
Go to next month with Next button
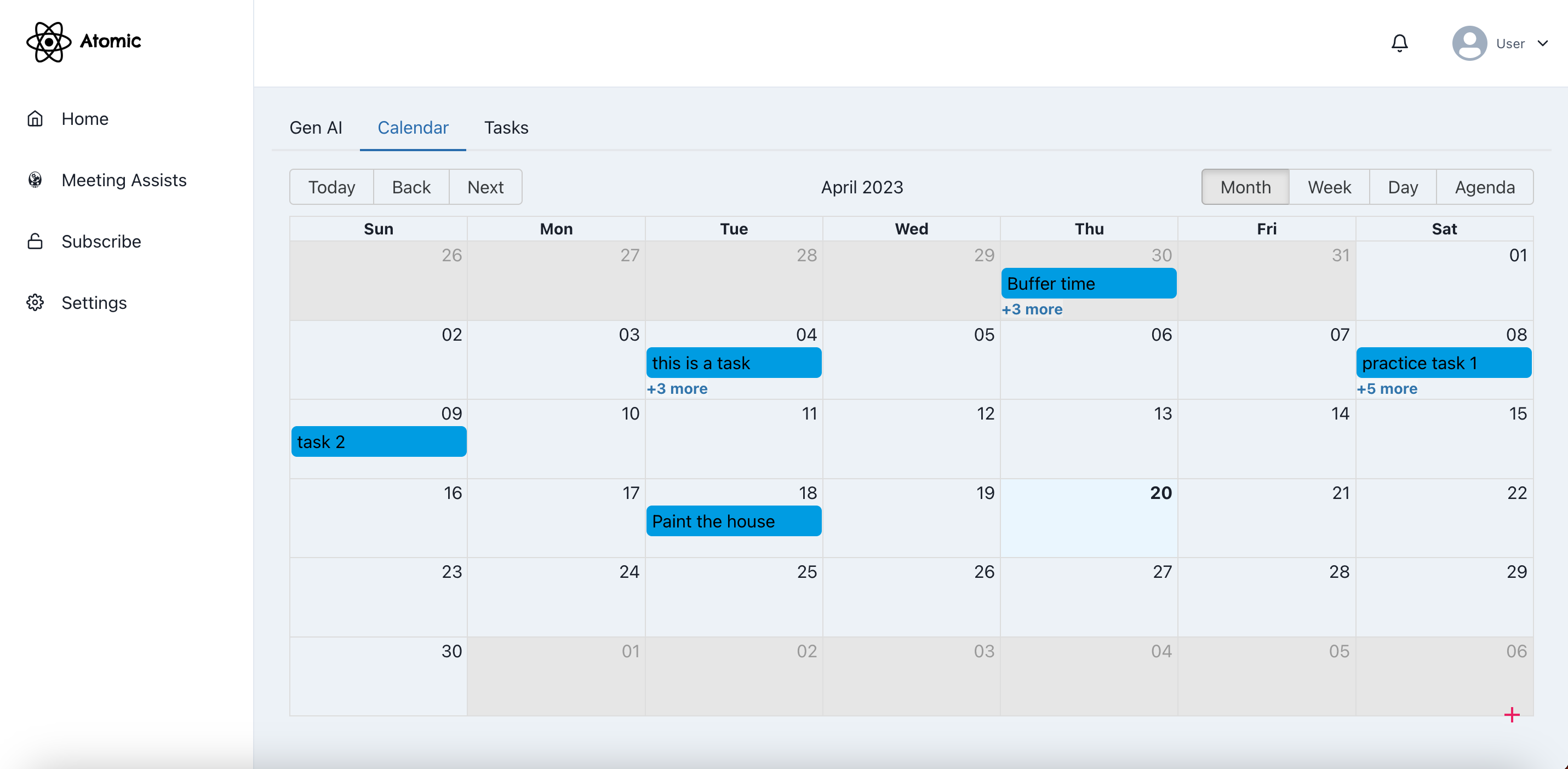click(485, 187)
